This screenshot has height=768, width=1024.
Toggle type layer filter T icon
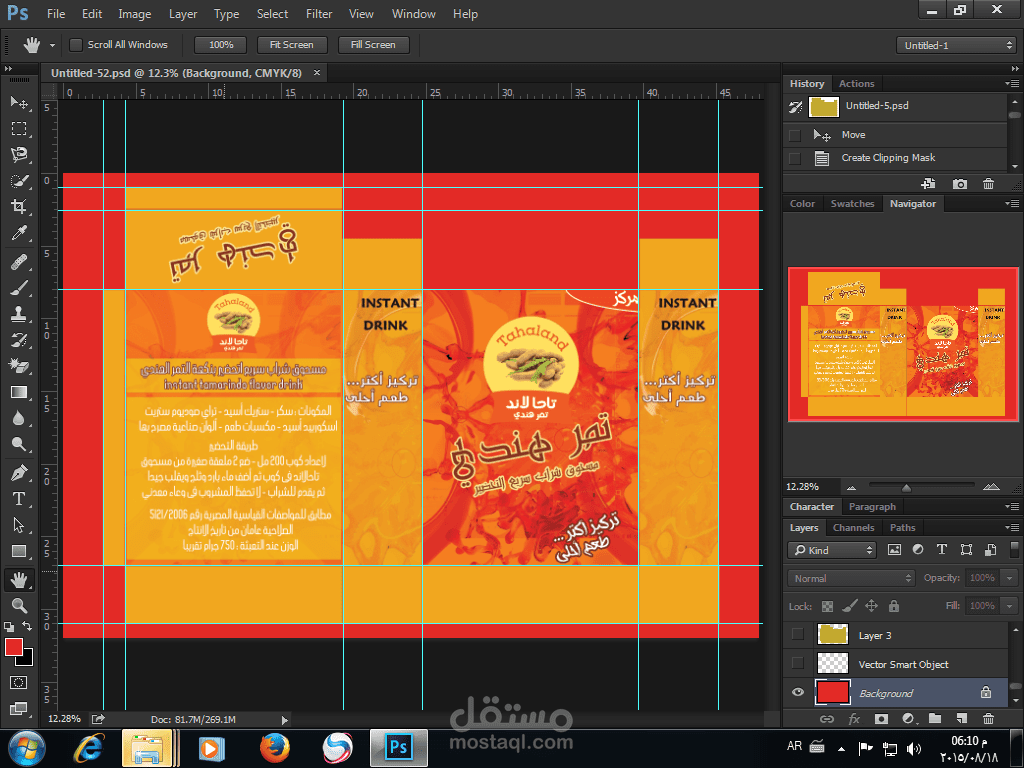(x=941, y=549)
